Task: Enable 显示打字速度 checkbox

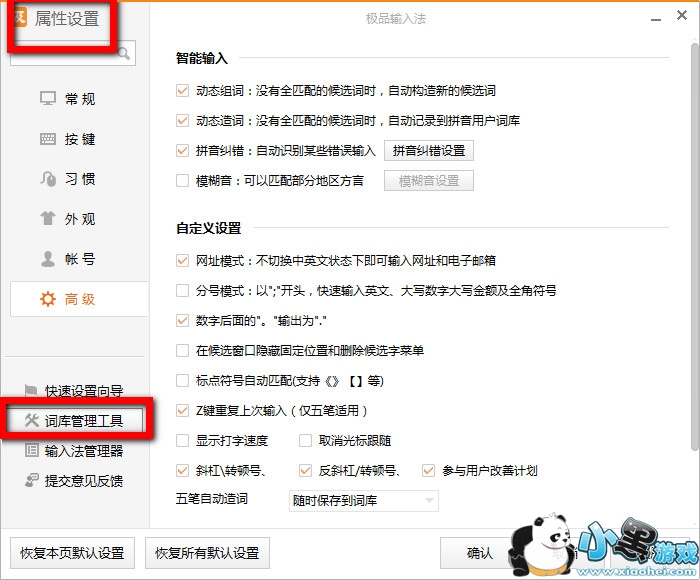Action: pos(182,441)
